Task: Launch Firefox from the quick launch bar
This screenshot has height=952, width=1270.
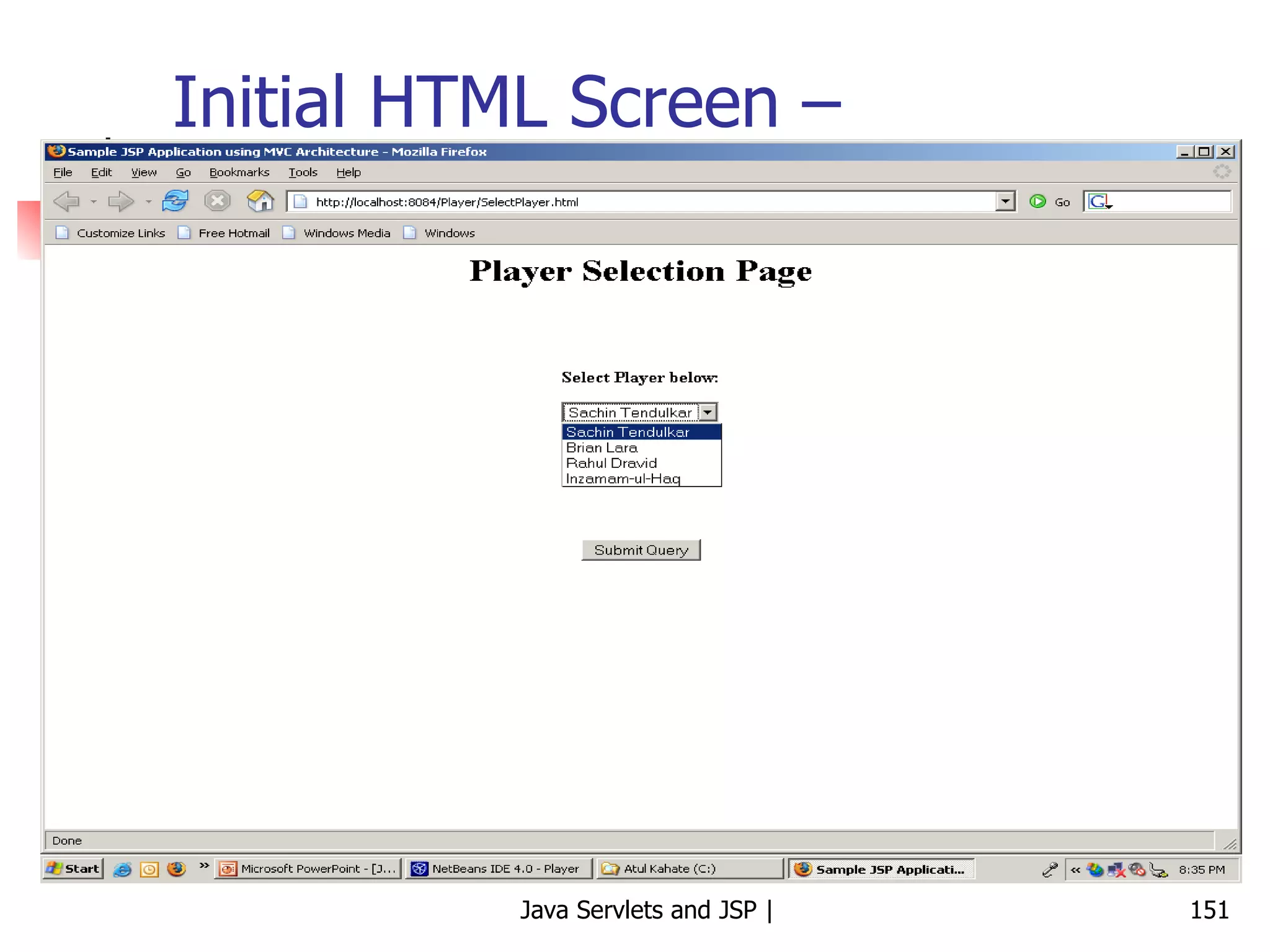Action: 177,869
